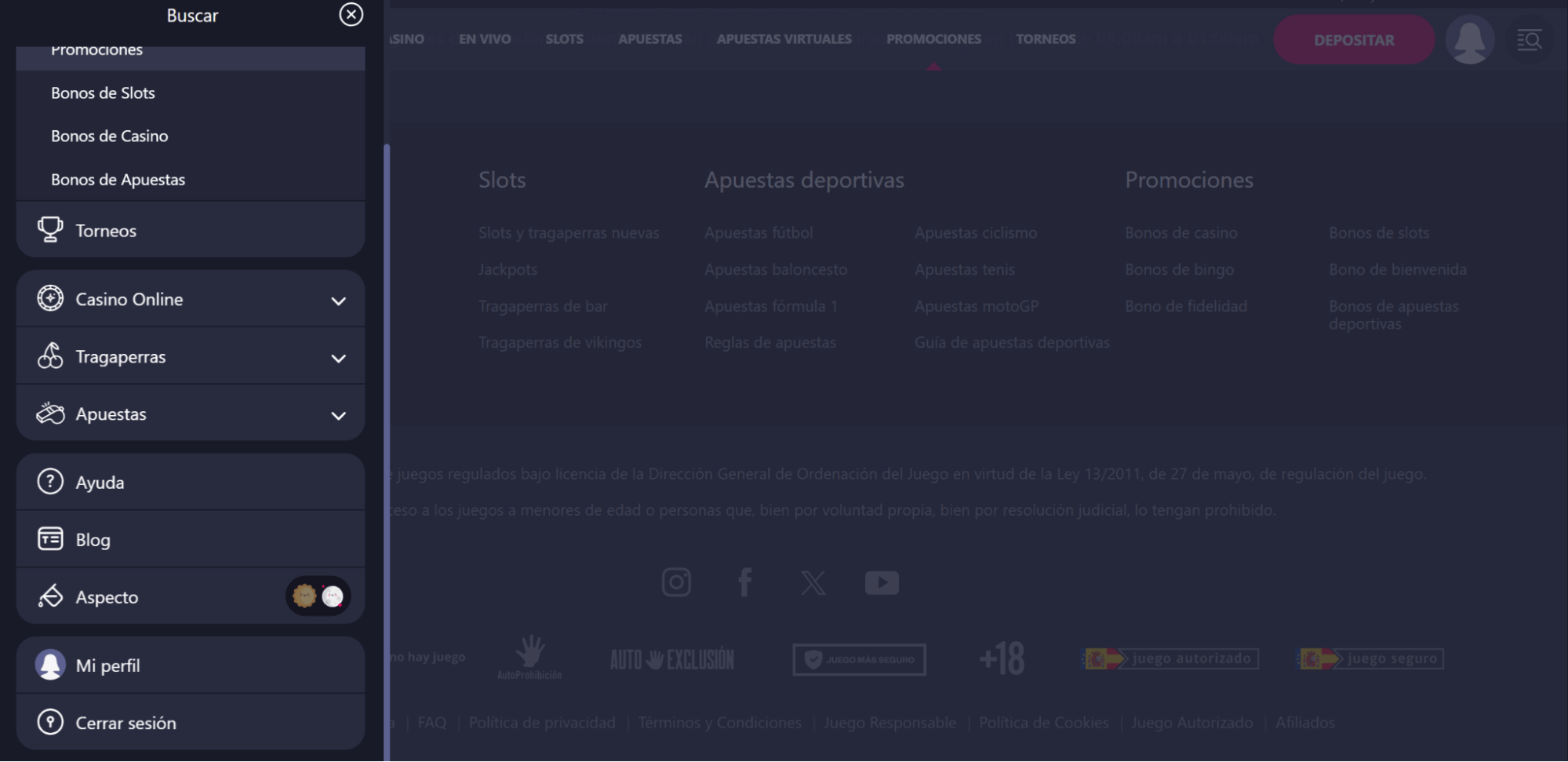This screenshot has height=762, width=1568.
Task: Open the Juego Responsable footer link
Action: click(x=890, y=723)
